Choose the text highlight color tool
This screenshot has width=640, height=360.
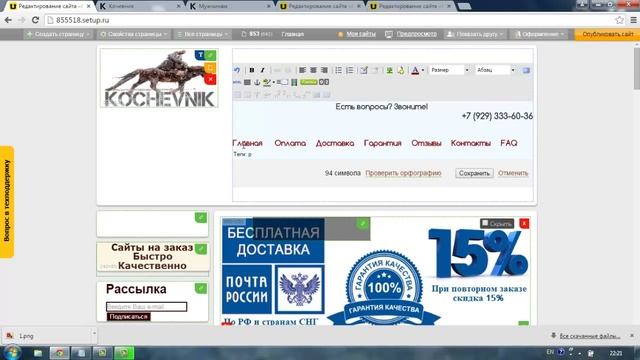[x=267, y=82]
